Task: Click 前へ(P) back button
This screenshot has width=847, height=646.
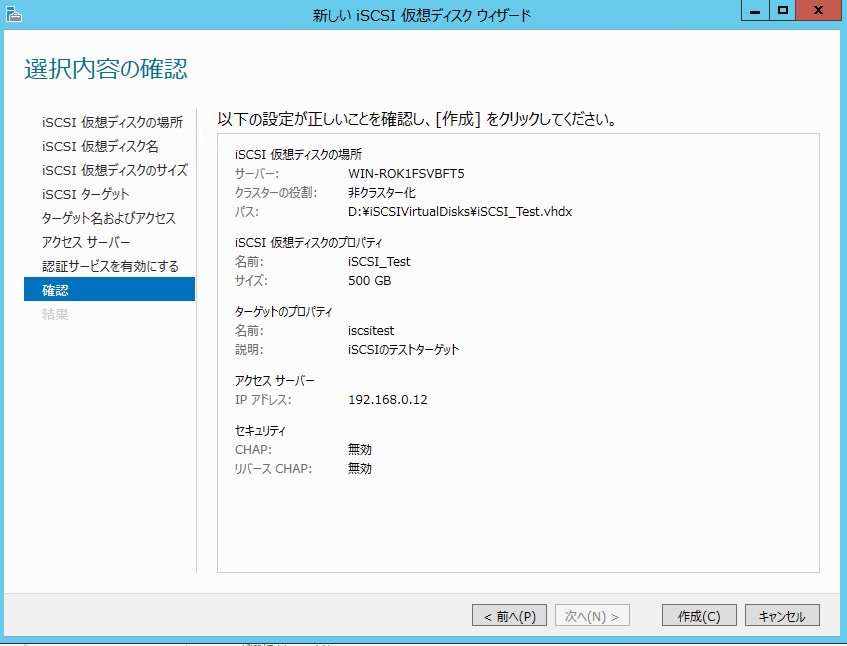Action: click(510, 616)
